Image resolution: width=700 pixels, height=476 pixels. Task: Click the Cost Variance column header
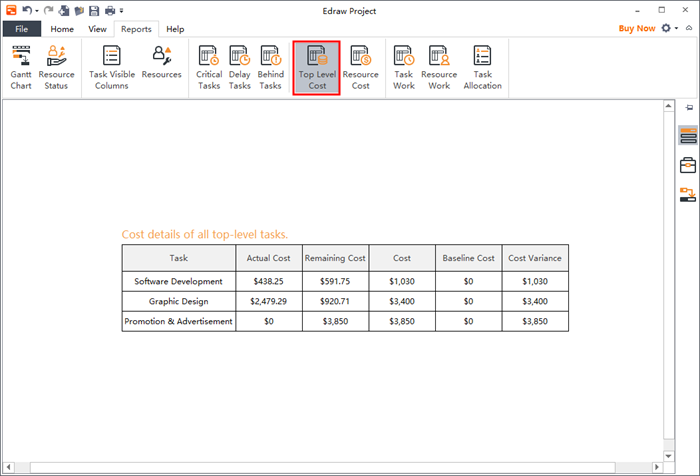pos(535,258)
